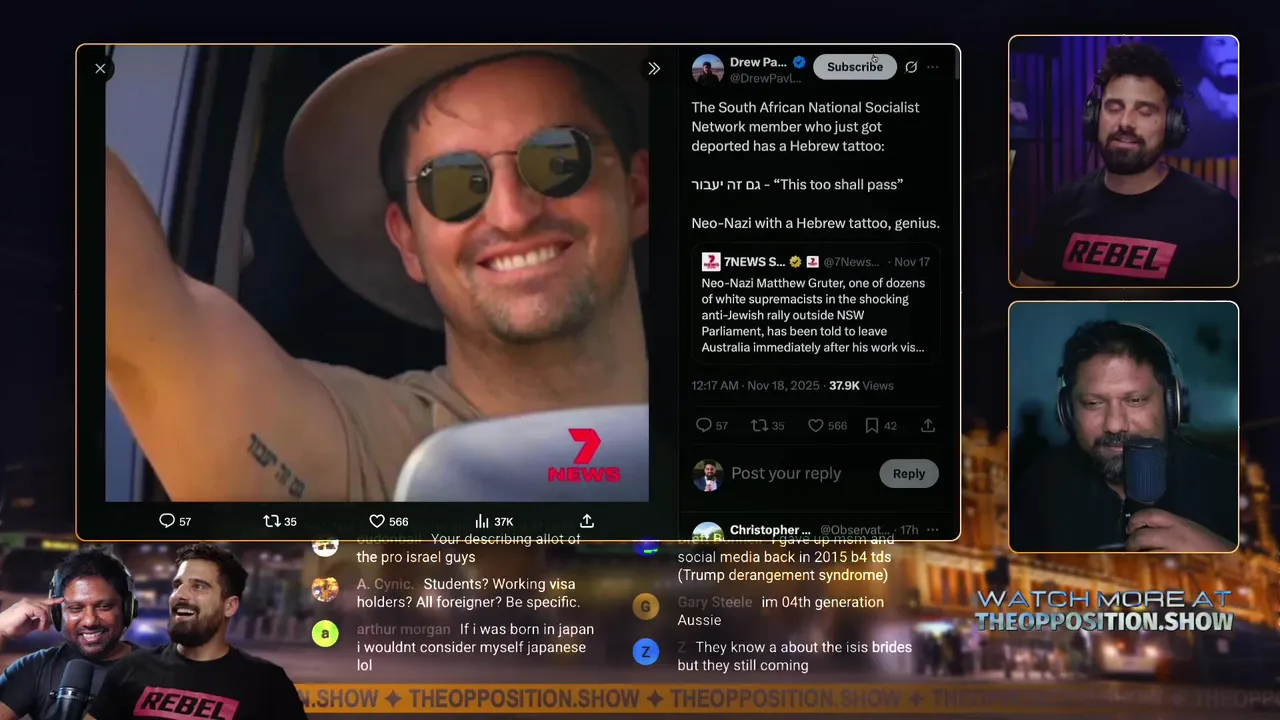Collapse the tweet side panel with the double chevron
This screenshot has width=1280, height=720.
tap(654, 68)
